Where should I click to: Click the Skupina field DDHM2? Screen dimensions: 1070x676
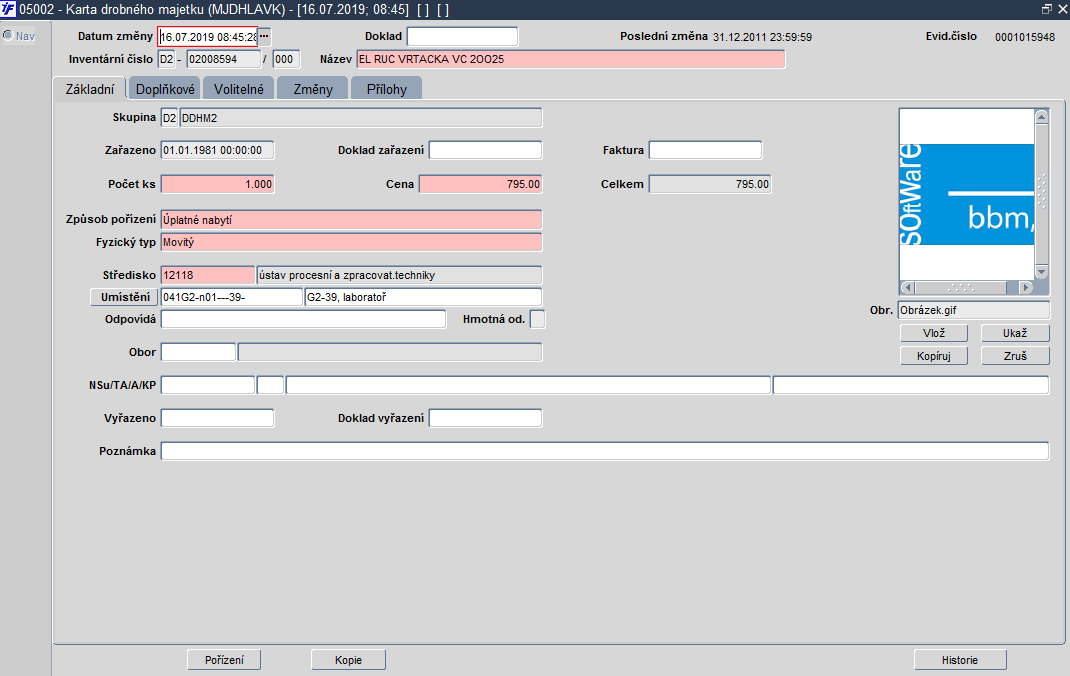click(x=361, y=118)
